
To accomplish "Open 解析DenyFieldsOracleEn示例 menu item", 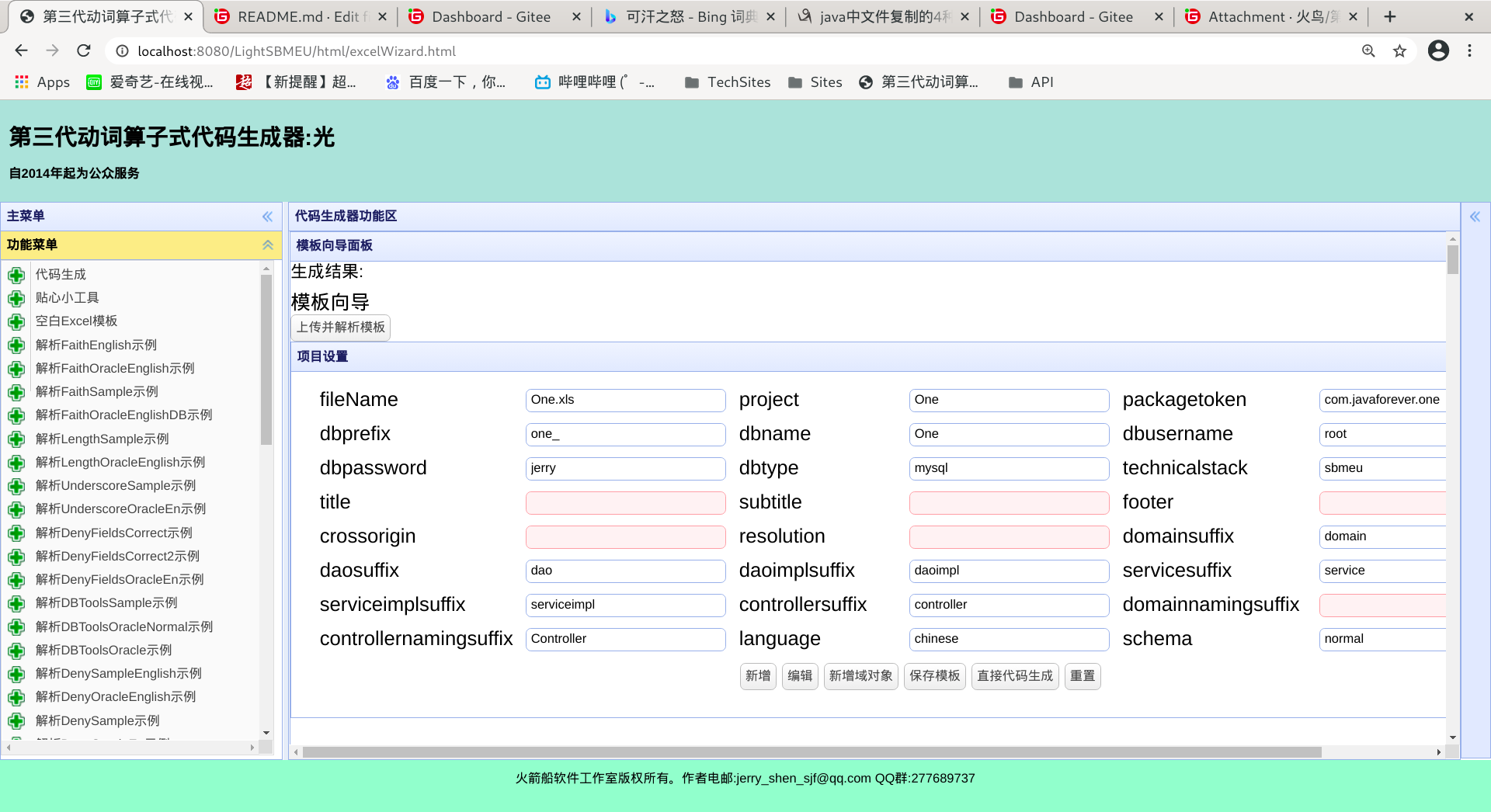I will (x=120, y=580).
